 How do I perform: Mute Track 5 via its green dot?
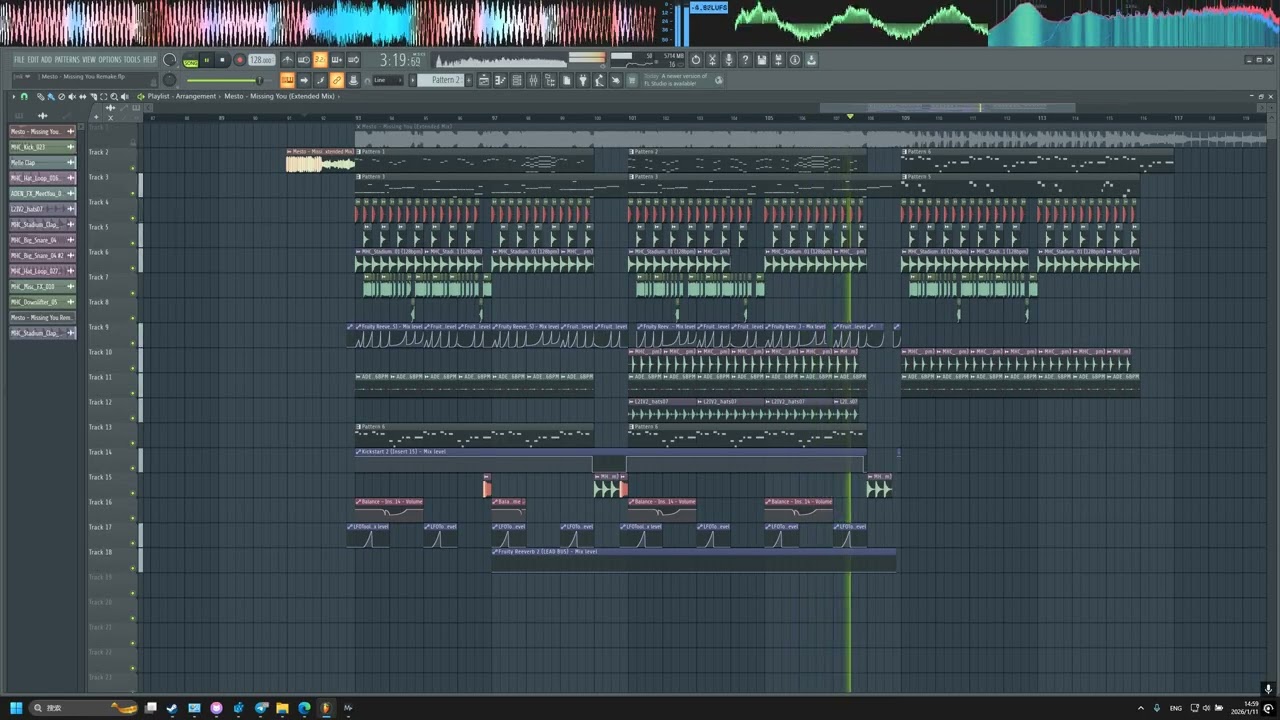coord(133,243)
